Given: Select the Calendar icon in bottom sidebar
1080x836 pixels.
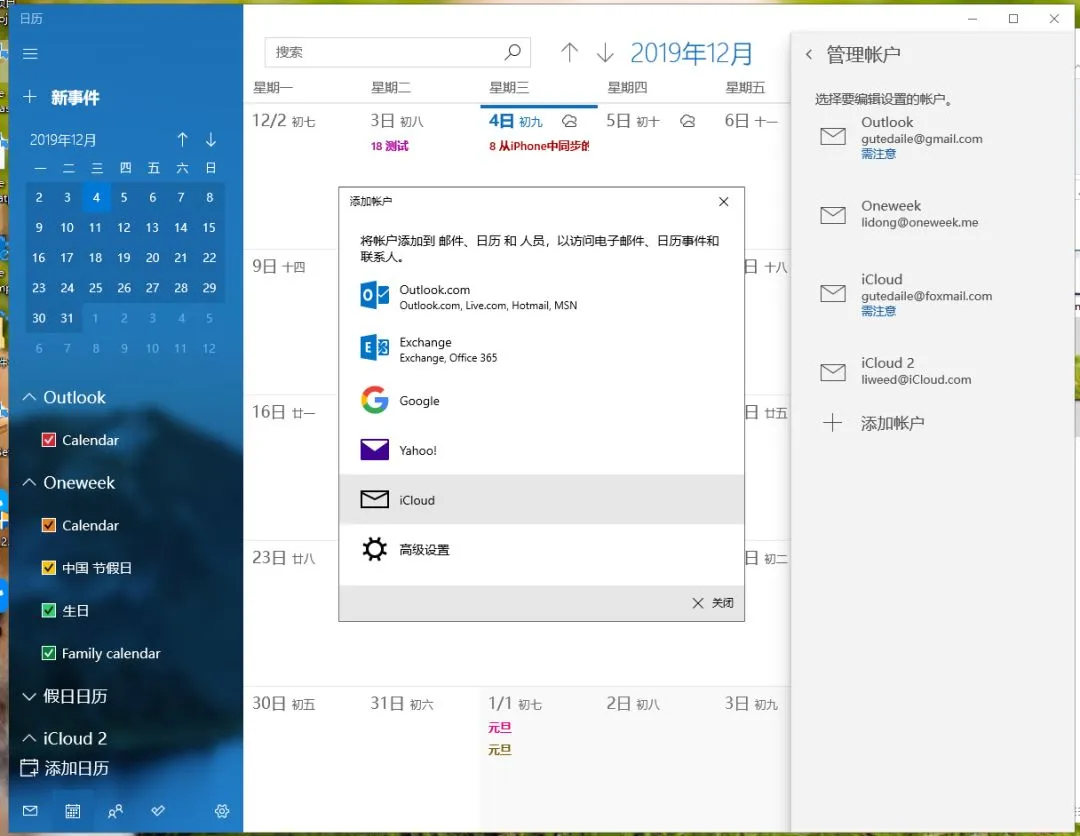Looking at the screenshot, I should pyautogui.click(x=71, y=810).
